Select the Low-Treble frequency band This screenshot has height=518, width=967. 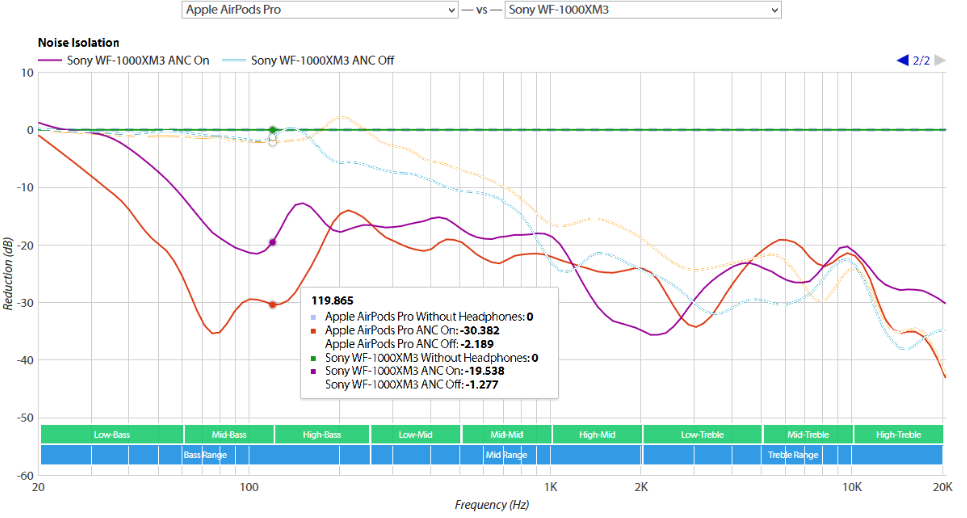click(702, 435)
